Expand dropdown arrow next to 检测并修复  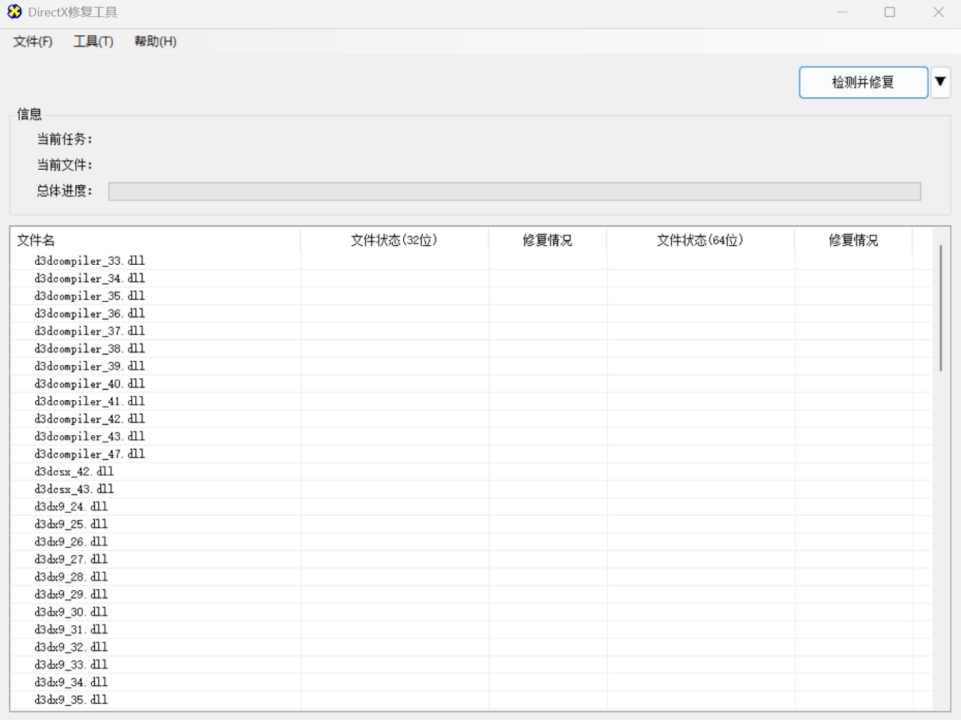tap(940, 82)
